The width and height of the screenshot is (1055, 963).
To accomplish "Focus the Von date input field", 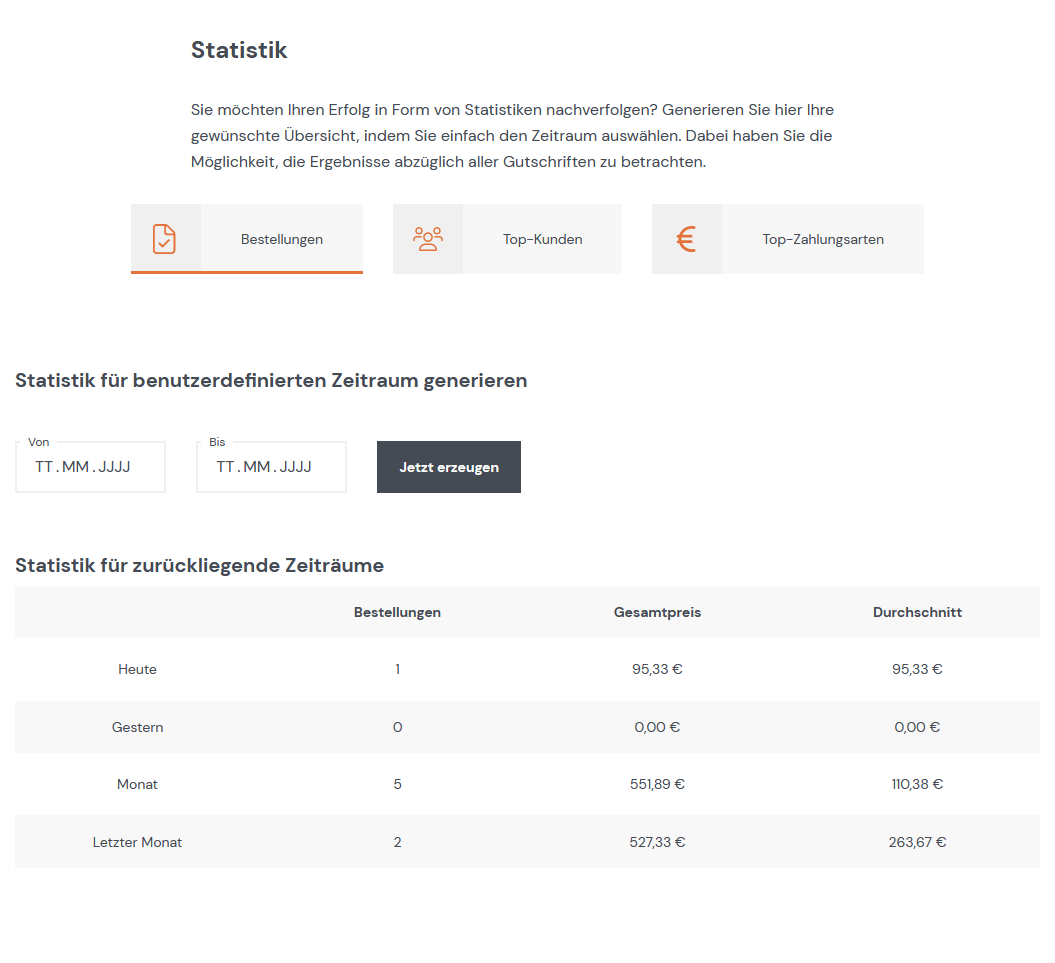I will pos(90,467).
